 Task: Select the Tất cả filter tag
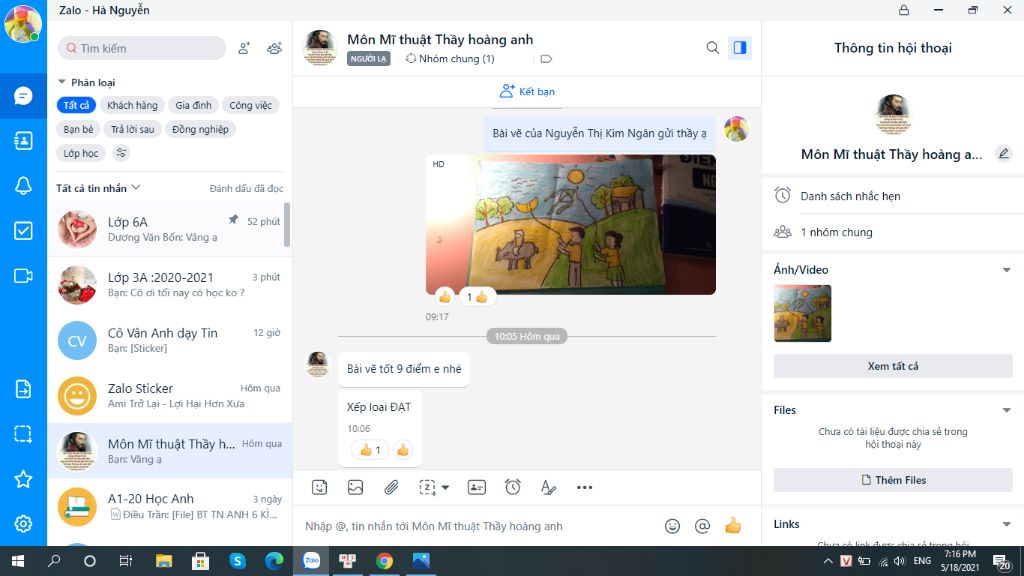[76, 105]
